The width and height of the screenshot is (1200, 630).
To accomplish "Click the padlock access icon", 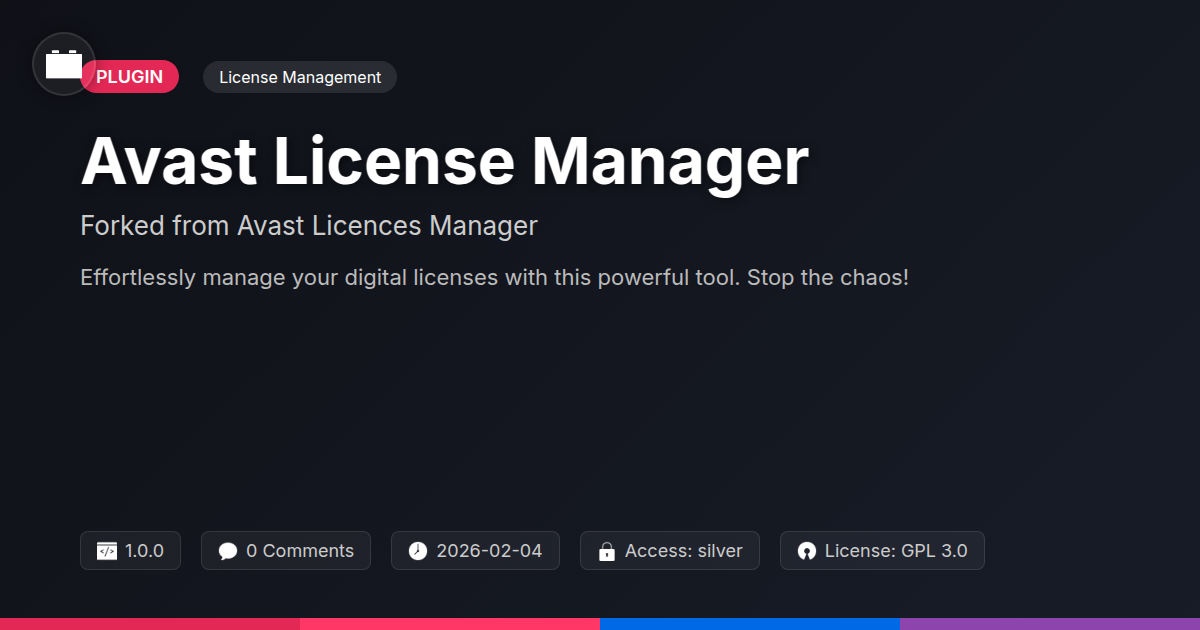I will click(606, 551).
